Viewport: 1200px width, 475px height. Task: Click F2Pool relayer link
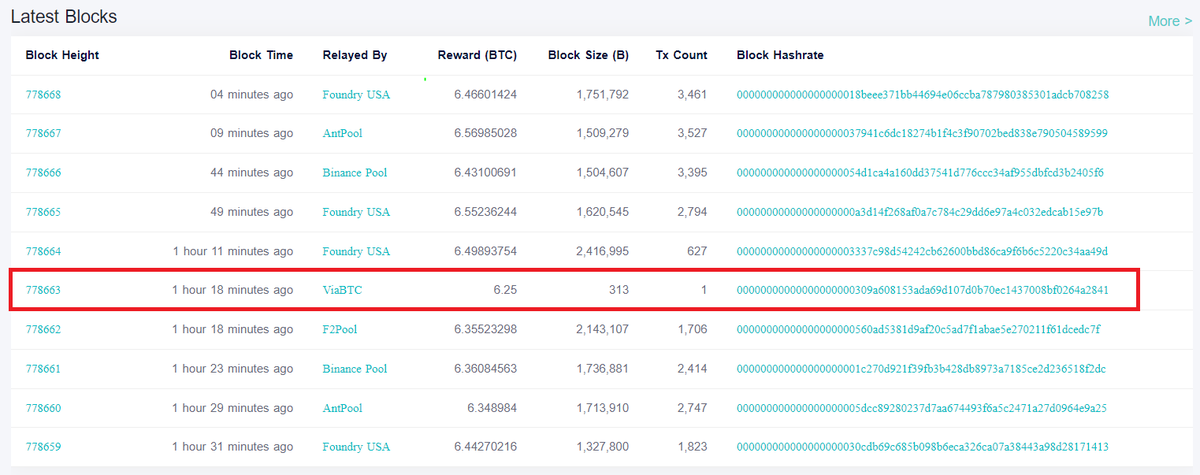click(340, 329)
